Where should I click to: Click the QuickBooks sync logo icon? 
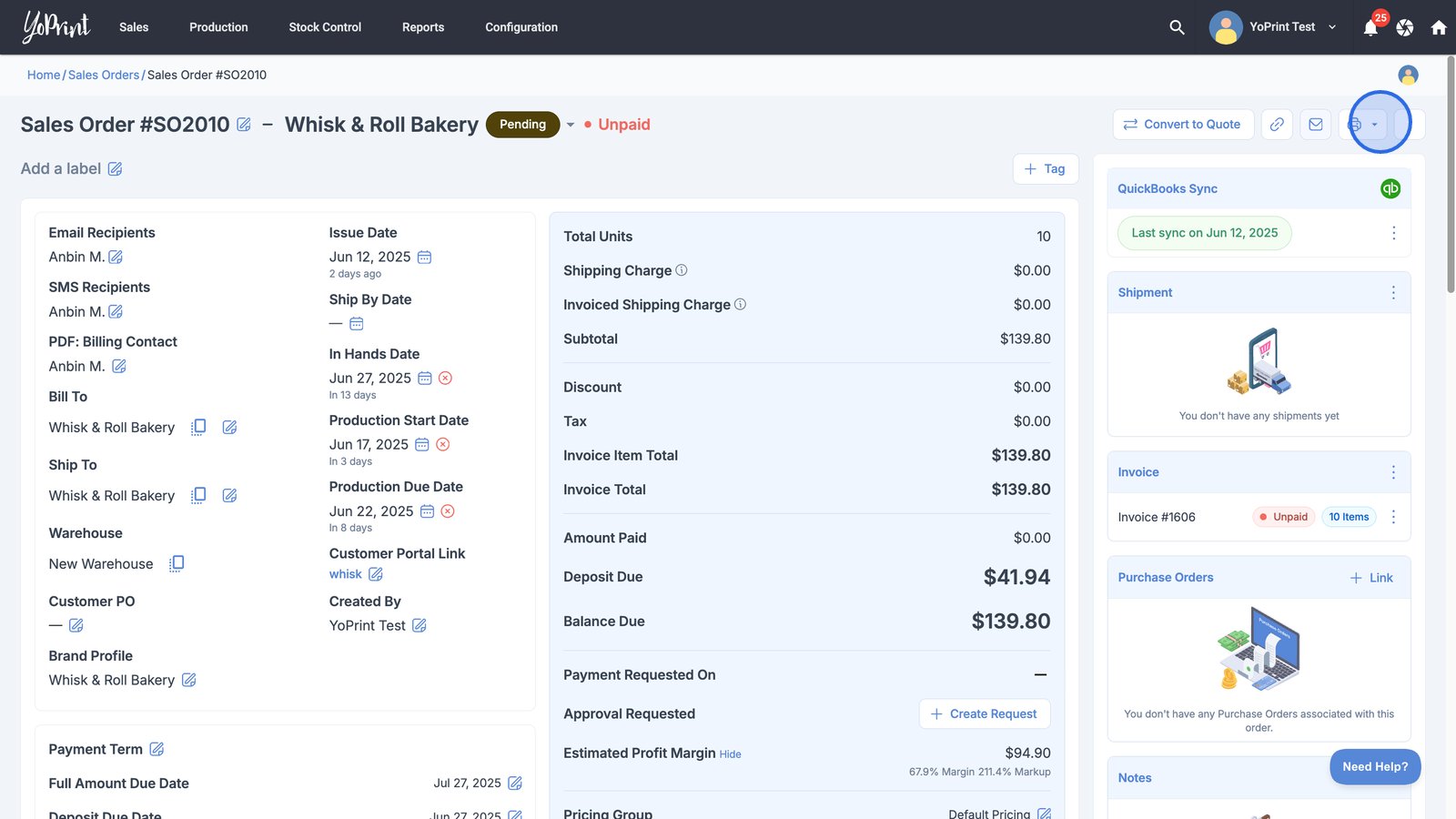coord(1390,188)
